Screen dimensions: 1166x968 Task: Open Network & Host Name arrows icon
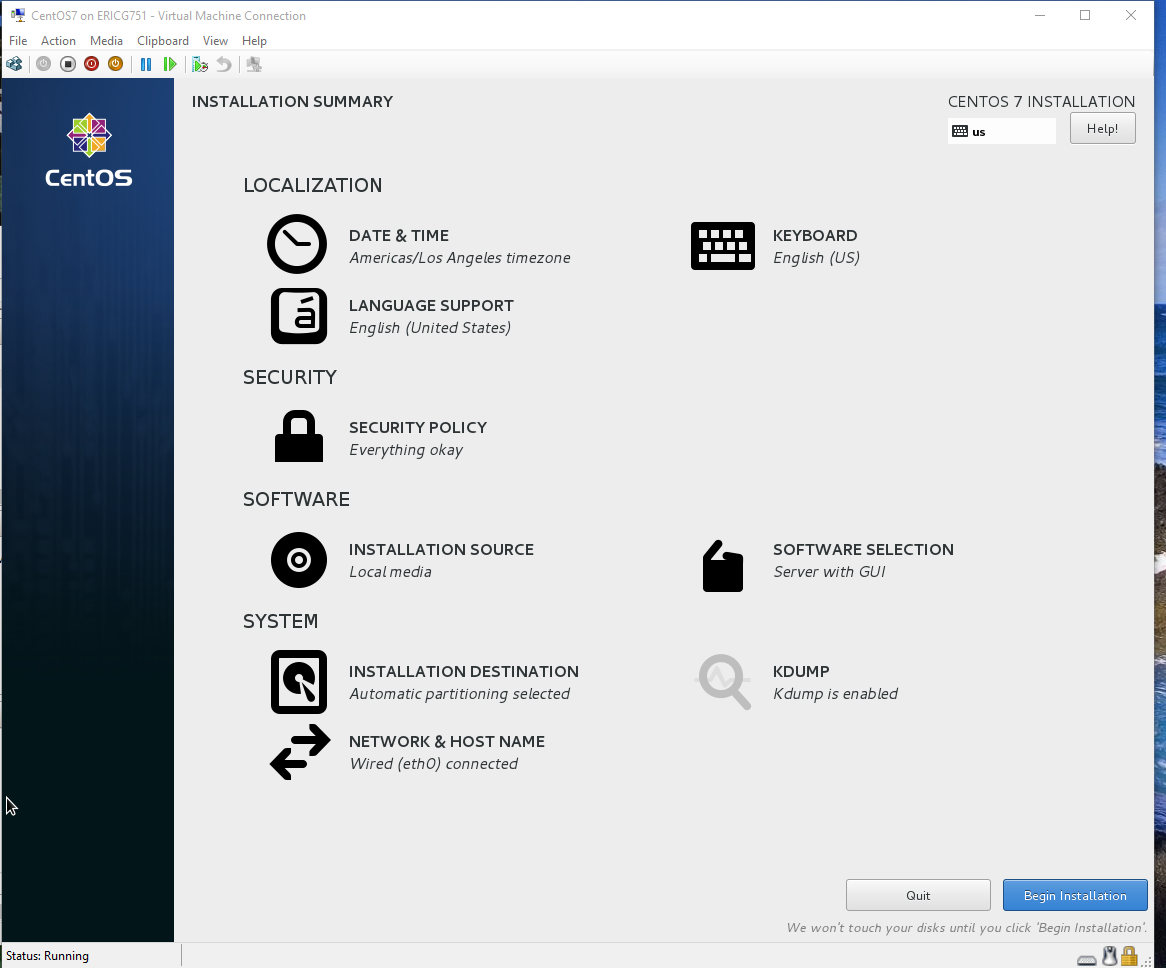tap(300, 752)
